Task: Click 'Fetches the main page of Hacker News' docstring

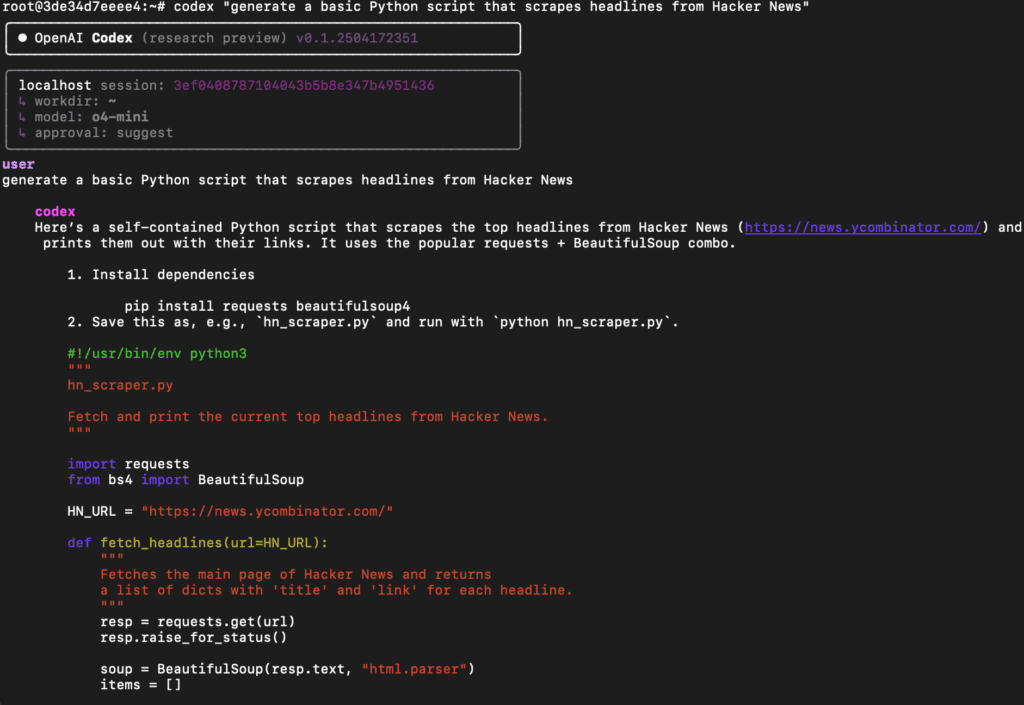Action: pos(296,574)
